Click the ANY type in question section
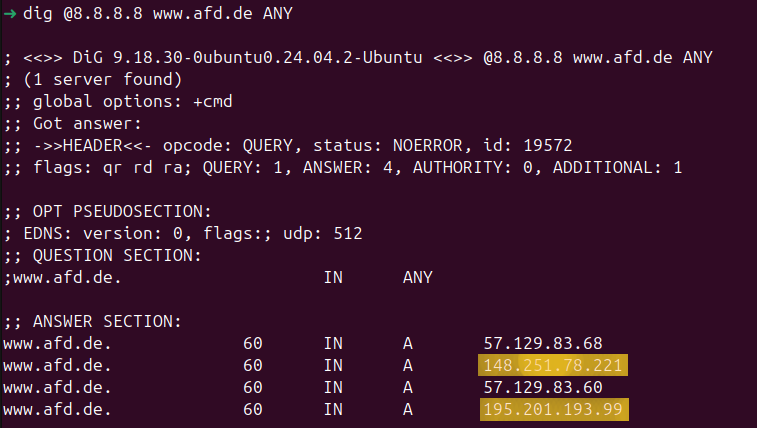 click(x=418, y=277)
